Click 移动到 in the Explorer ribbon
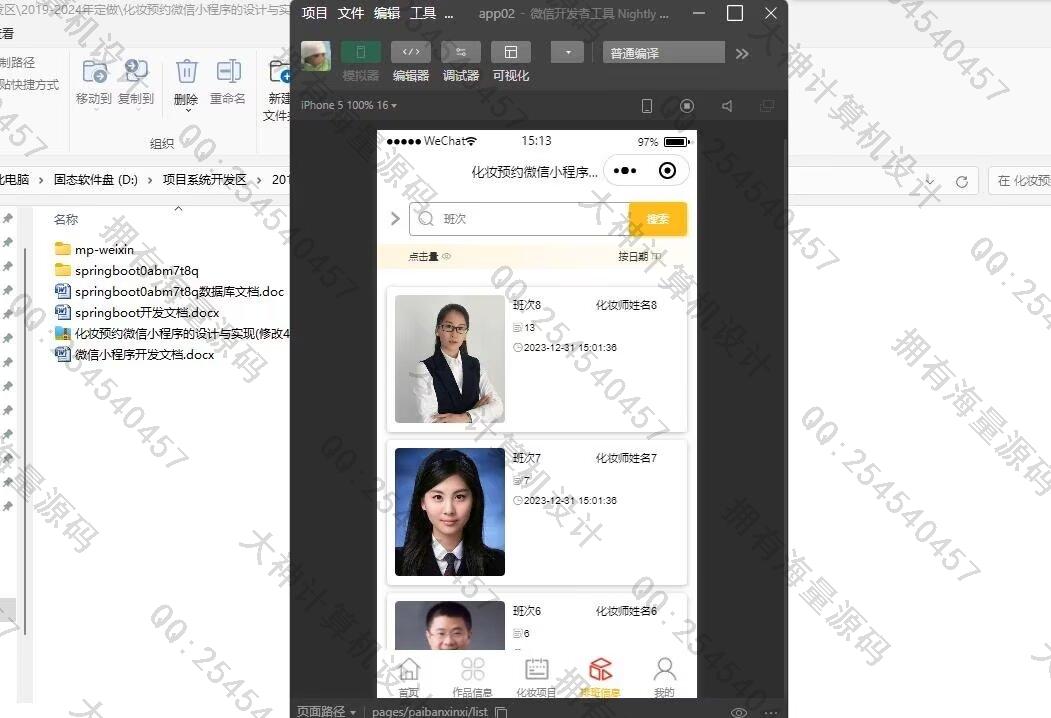The height and width of the screenshot is (718, 1051). [94, 82]
